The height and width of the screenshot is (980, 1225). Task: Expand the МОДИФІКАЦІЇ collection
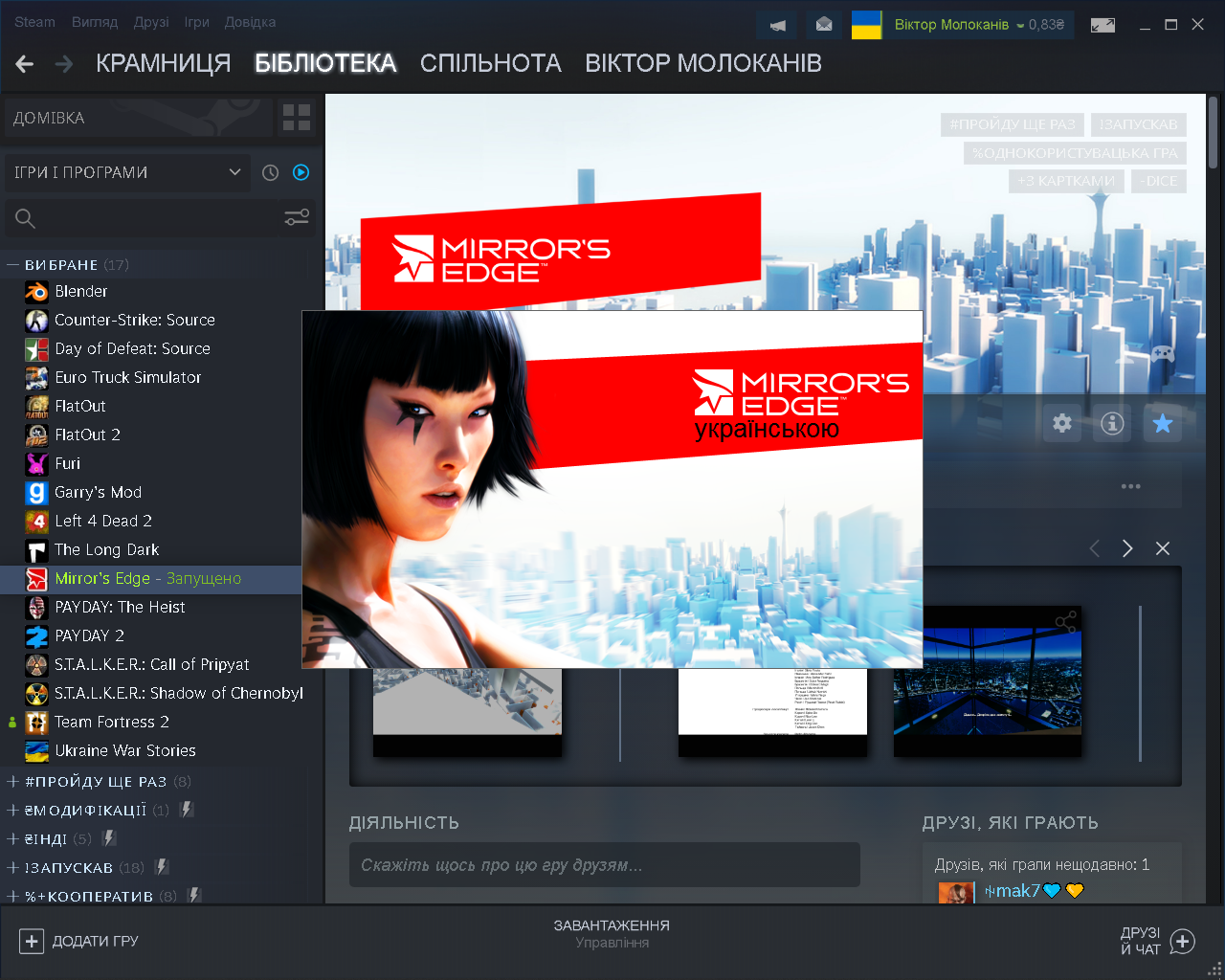[x=12, y=811]
